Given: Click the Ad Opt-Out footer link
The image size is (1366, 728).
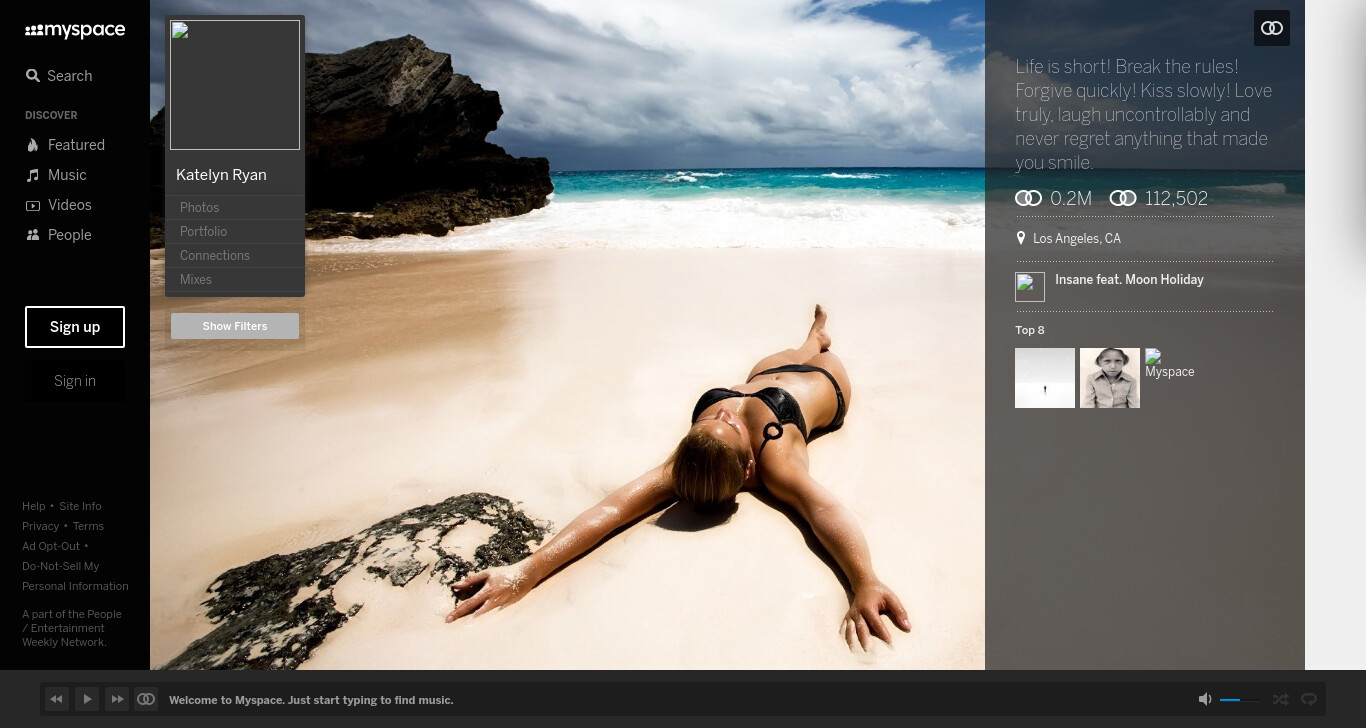Looking at the screenshot, I should click(x=51, y=546).
